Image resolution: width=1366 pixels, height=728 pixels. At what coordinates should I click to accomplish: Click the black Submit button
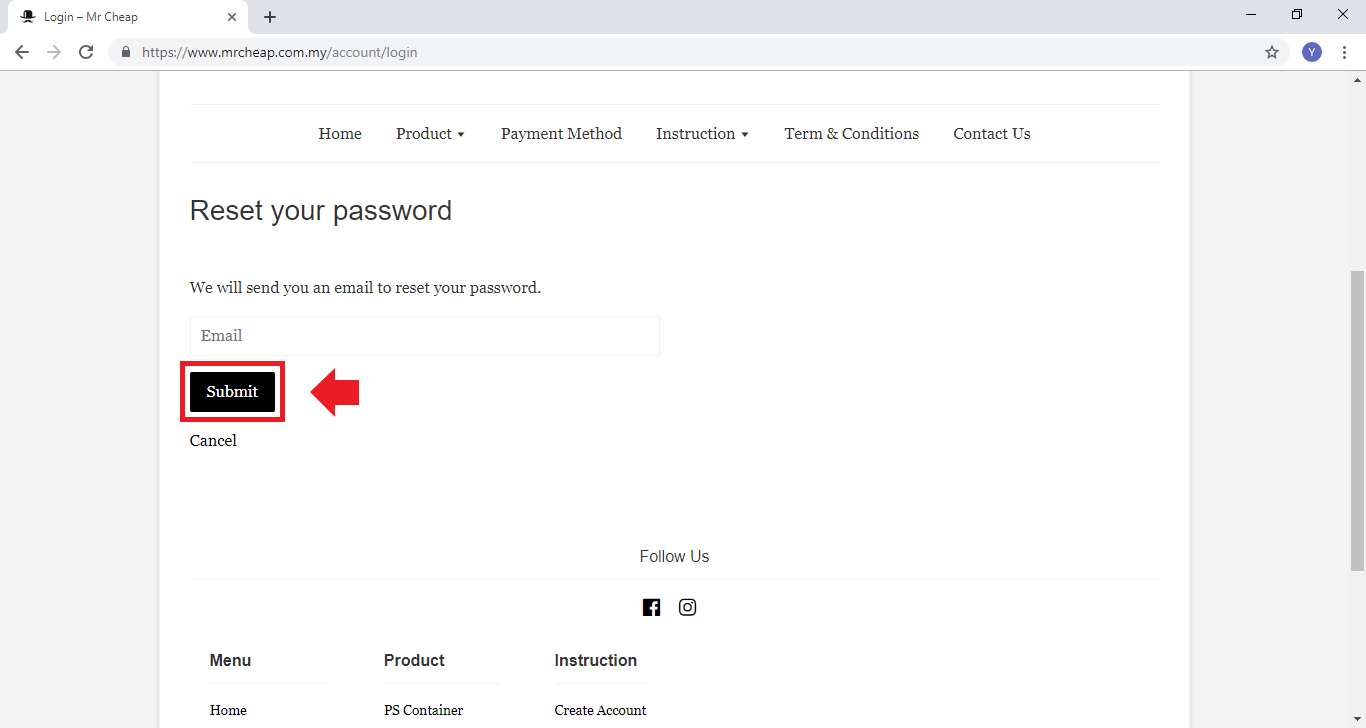pyautogui.click(x=232, y=392)
